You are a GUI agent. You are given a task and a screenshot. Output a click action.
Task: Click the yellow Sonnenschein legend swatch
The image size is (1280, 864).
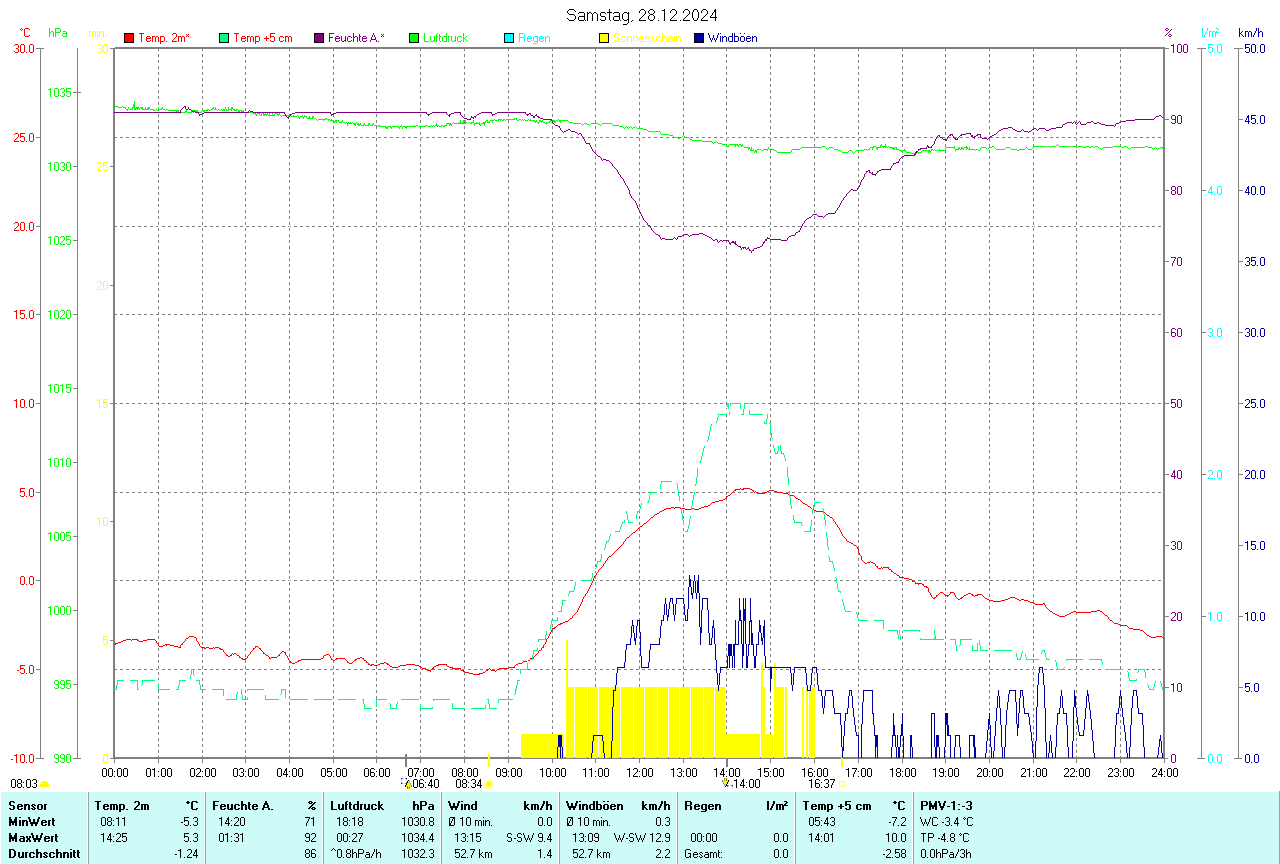coord(604,38)
